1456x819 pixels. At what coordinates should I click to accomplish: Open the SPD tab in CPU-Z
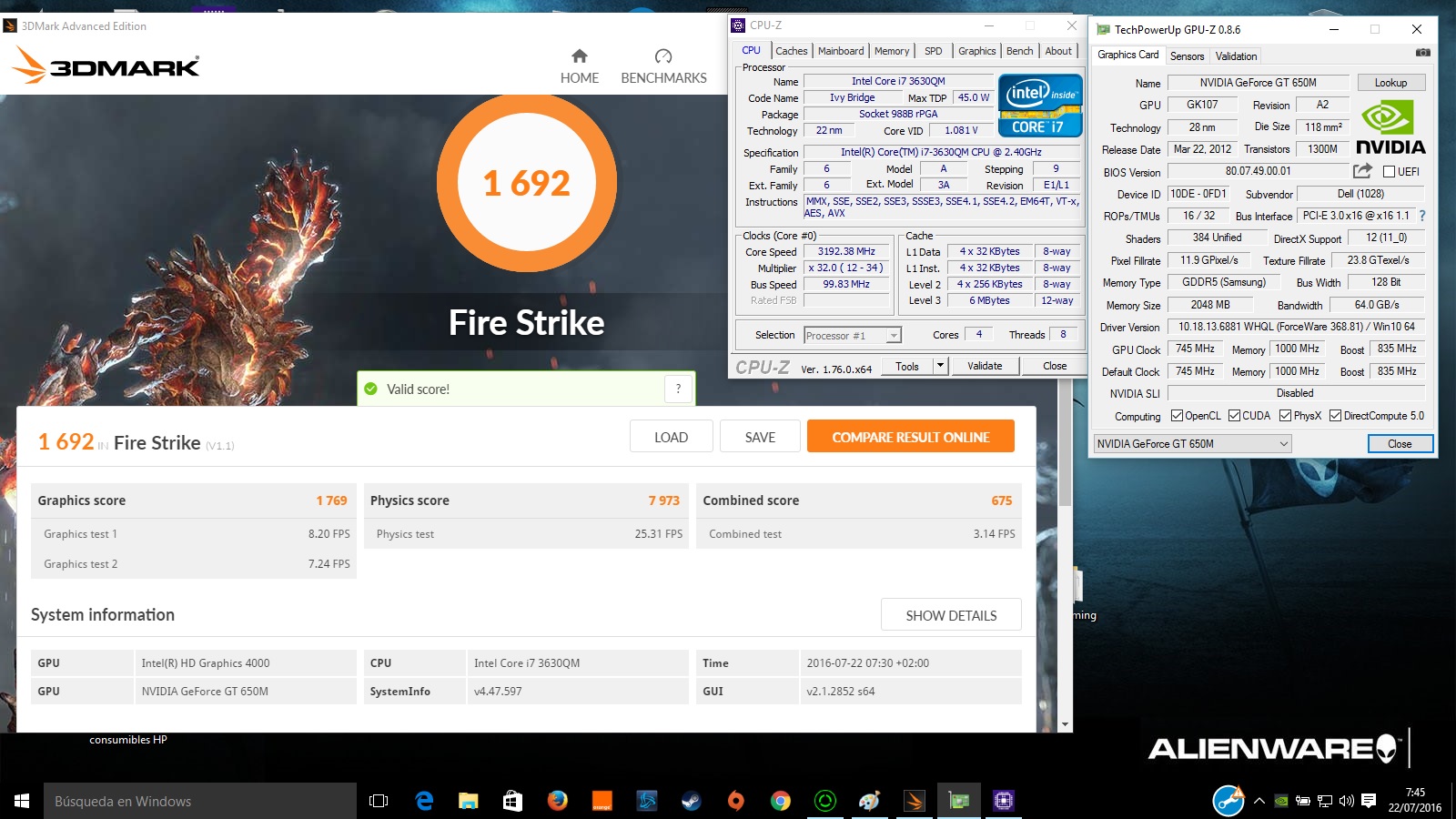click(934, 51)
